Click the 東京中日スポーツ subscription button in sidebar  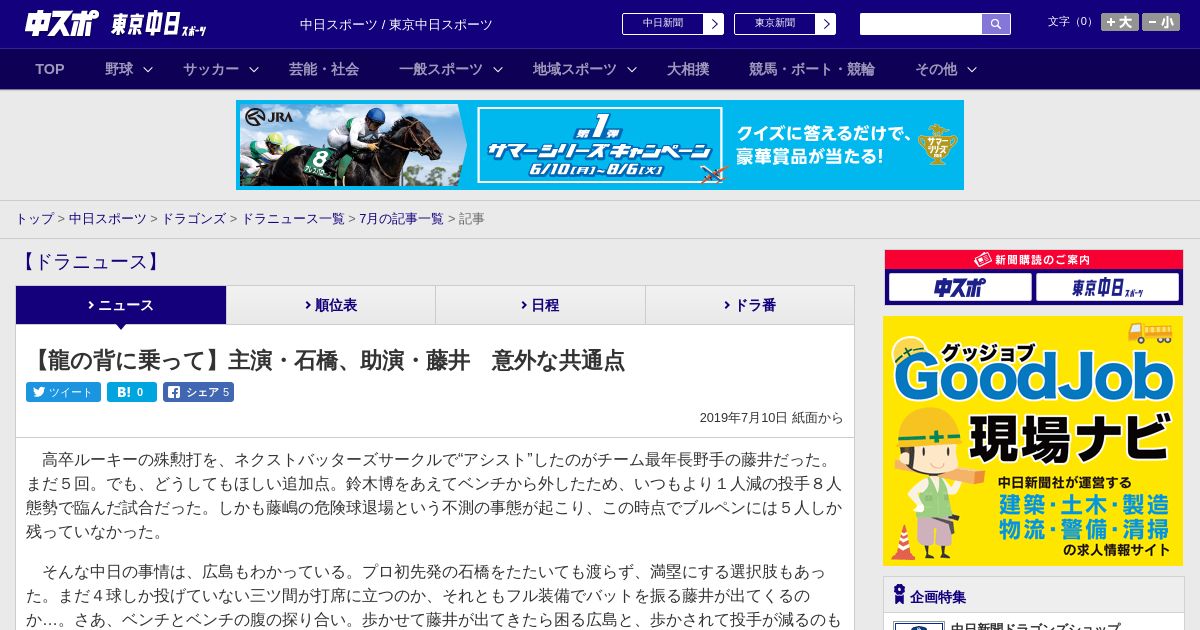[x=1107, y=288]
